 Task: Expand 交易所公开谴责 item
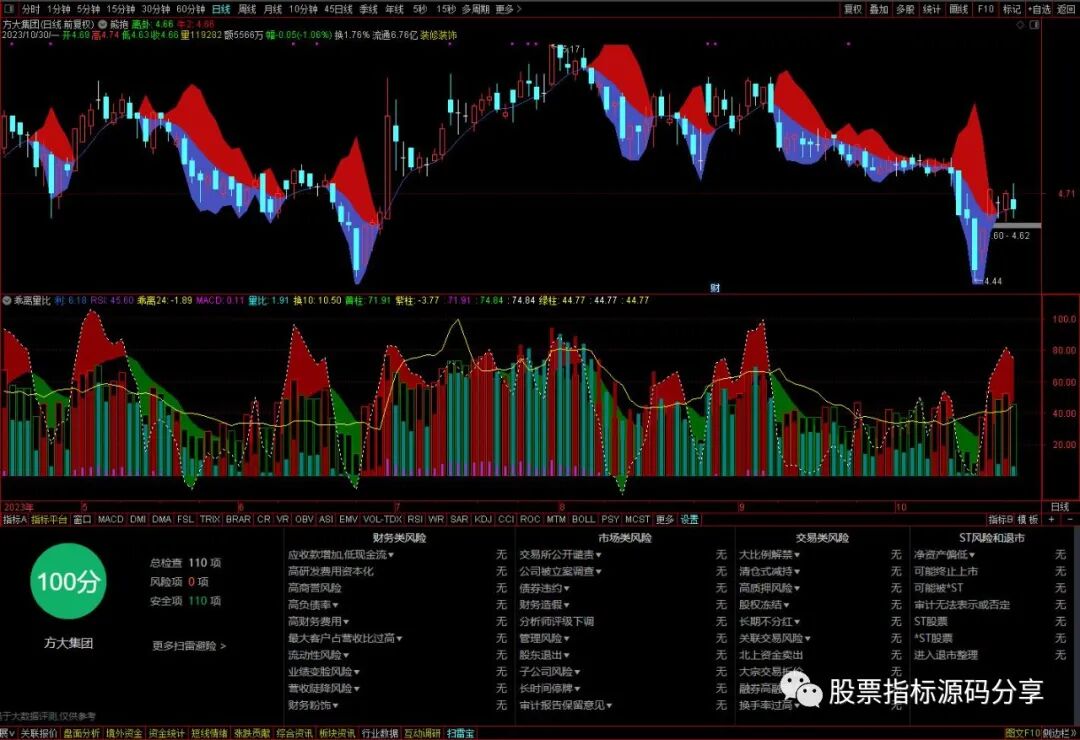pyautogui.click(x=561, y=555)
